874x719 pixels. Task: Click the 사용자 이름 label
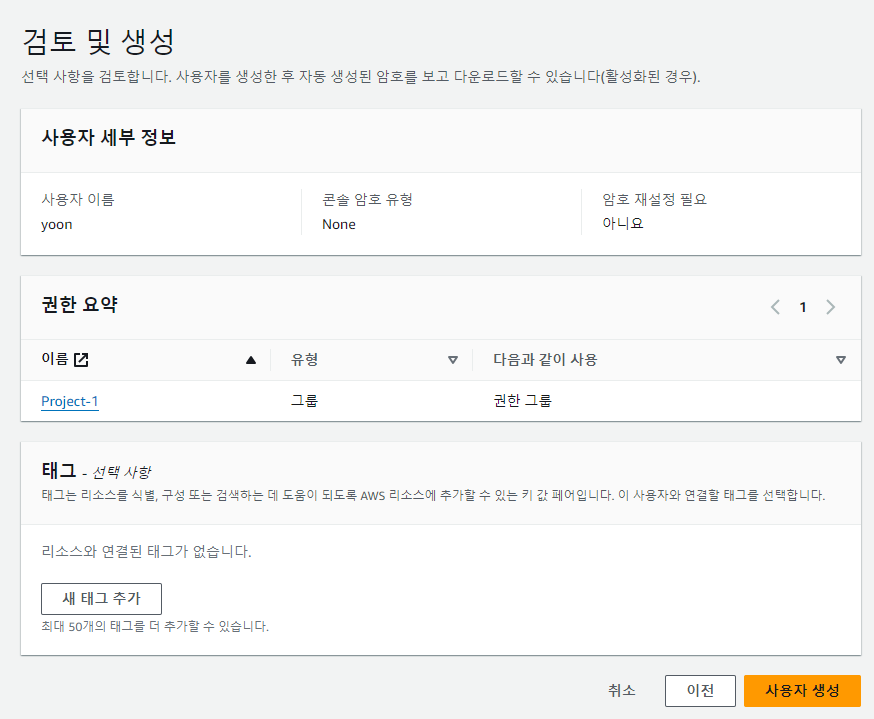point(77,200)
